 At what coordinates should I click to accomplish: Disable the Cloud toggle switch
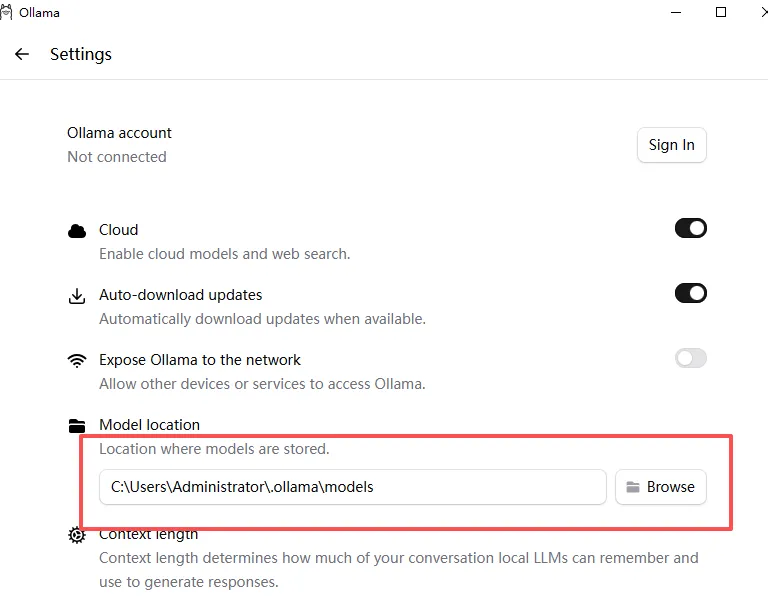click(x=691, y=228)
